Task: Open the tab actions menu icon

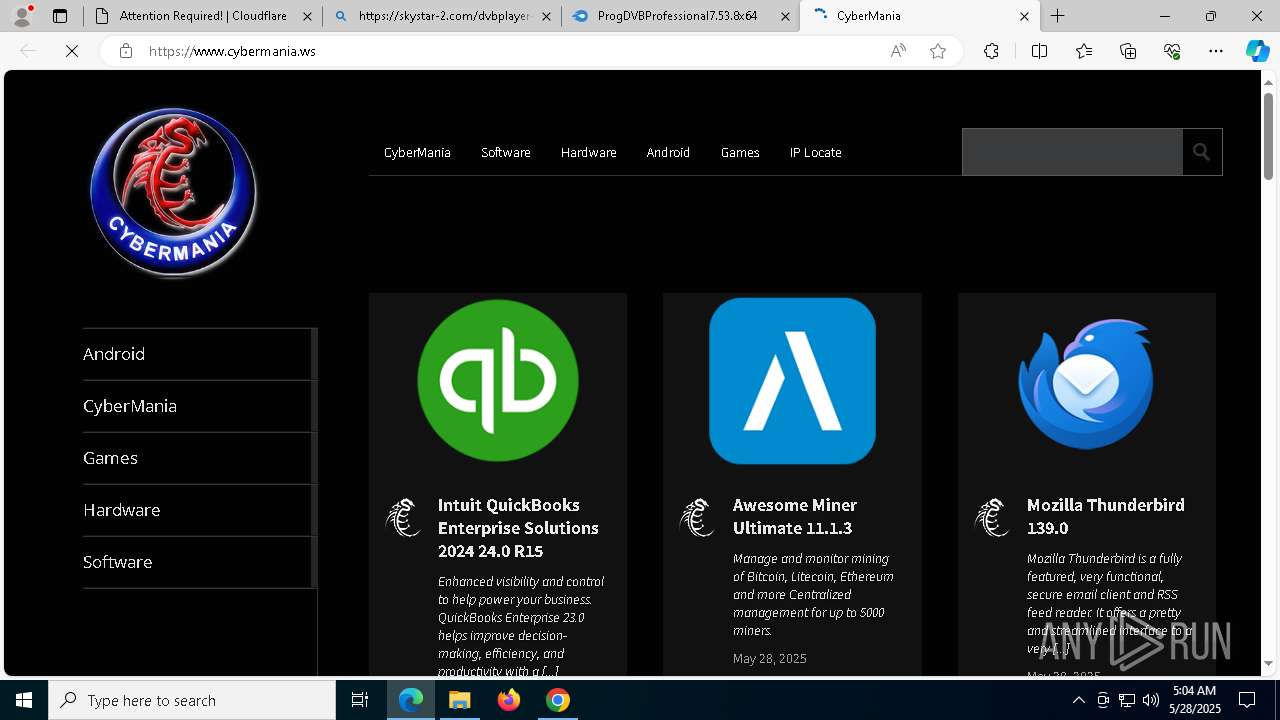Action: pyautogui.click(x=60, y=16)
